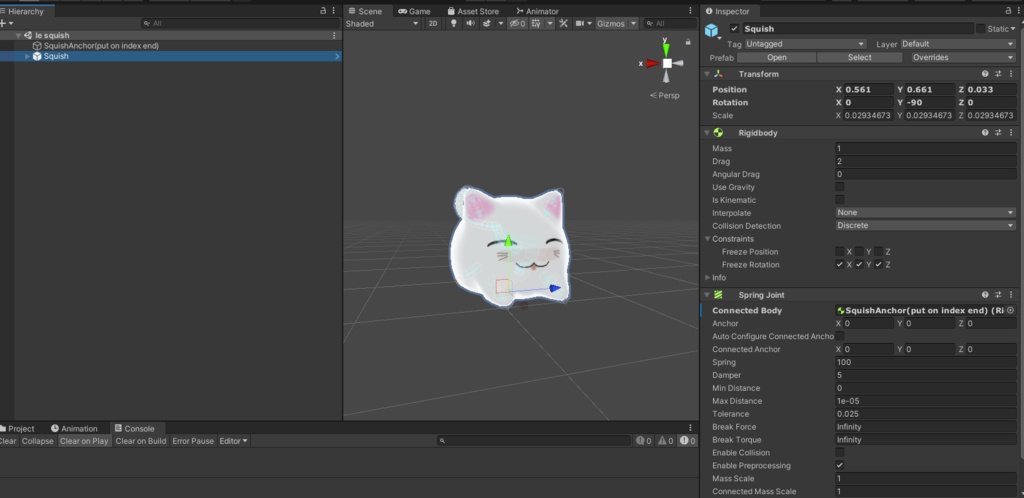Toggle console info message count filter
Viewport: 1024px width, 498px height.
(x=644, y=441)
